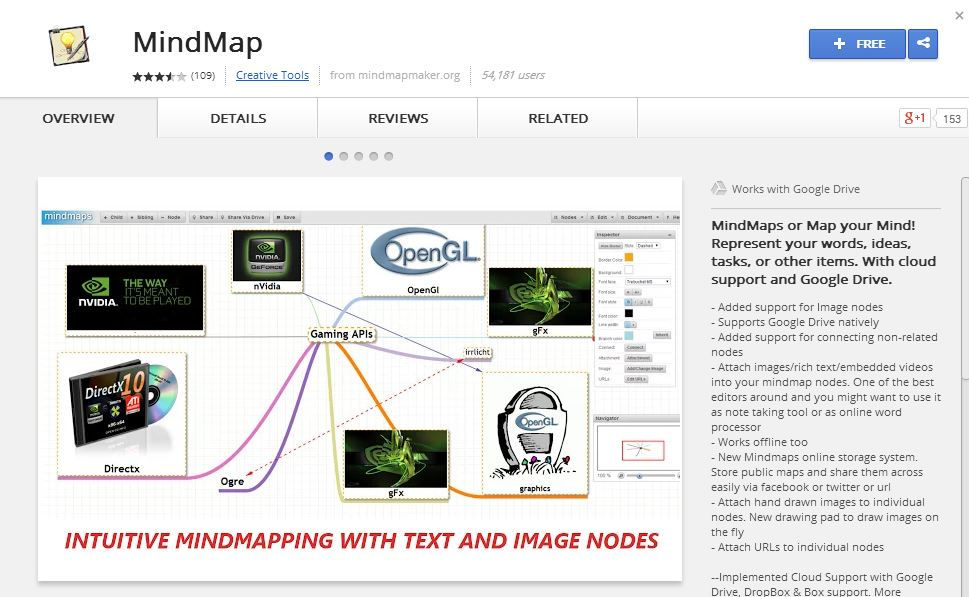Open the Reviews tab

(398, 118)
